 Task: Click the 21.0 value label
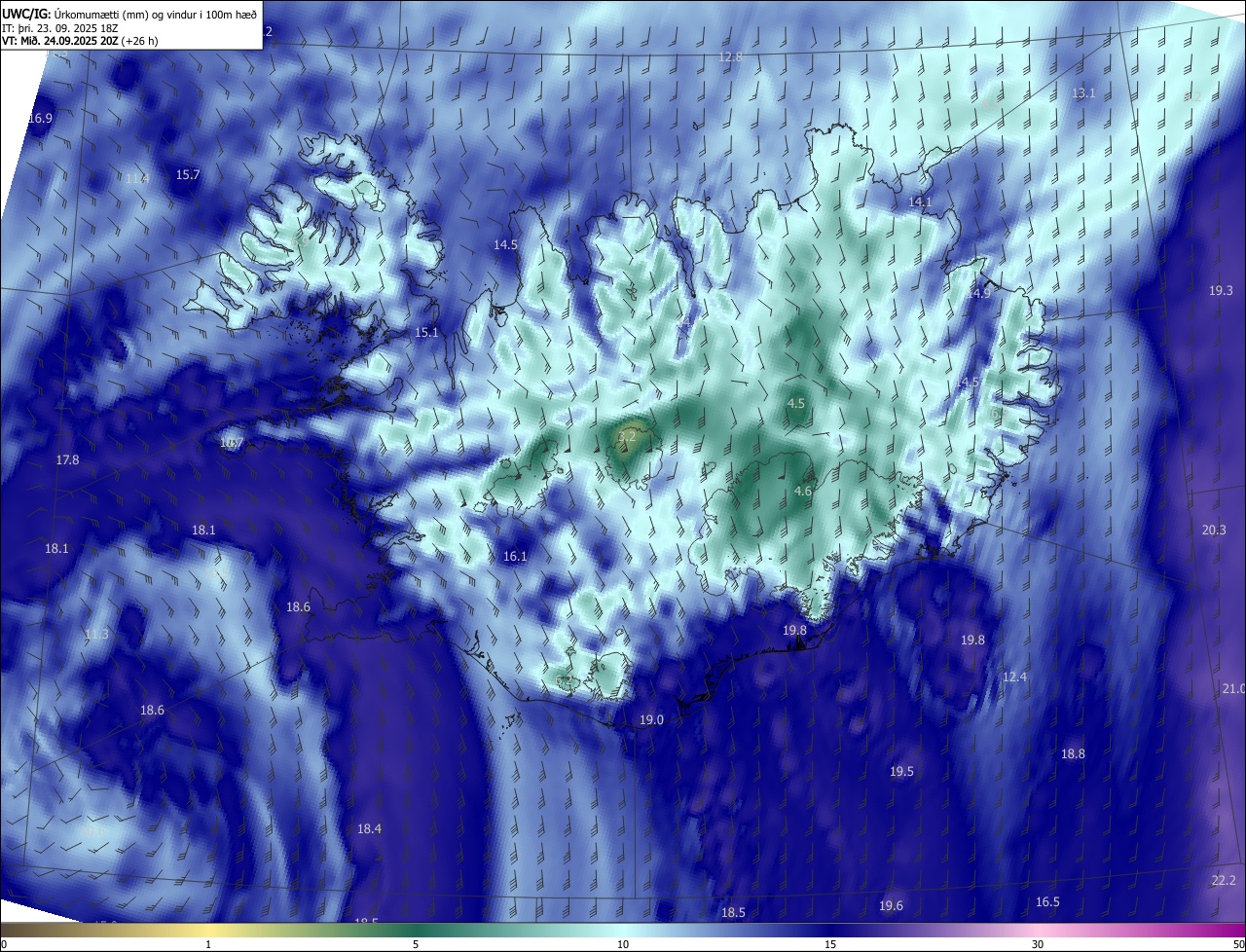pos(1232,688)
